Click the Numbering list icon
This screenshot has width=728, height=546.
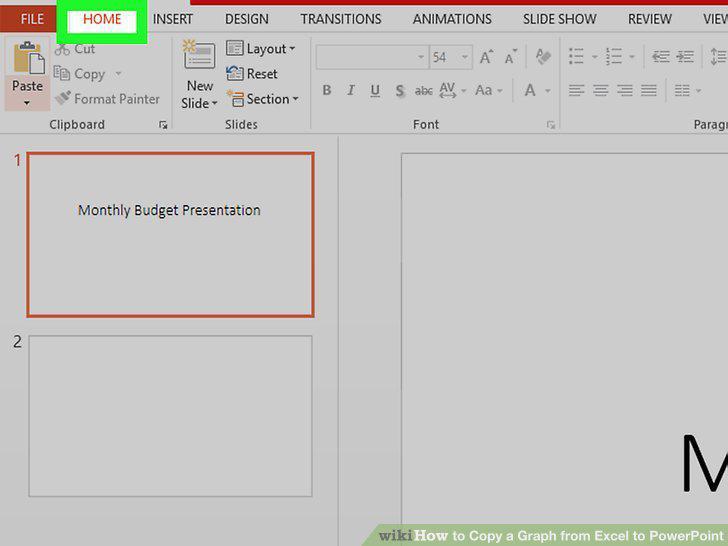click(613, 57)
